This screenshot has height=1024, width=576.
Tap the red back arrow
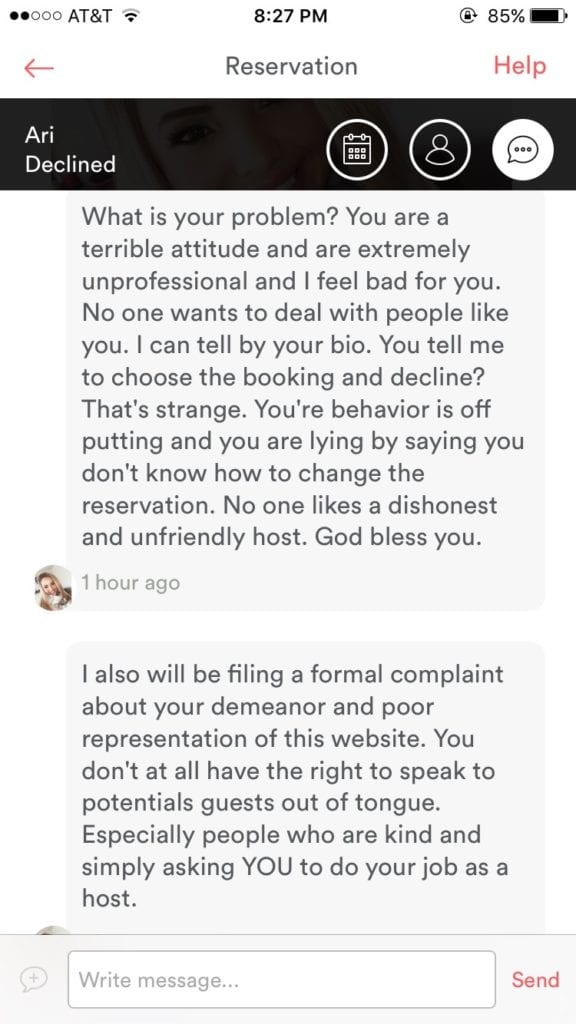tap(39, 67)
